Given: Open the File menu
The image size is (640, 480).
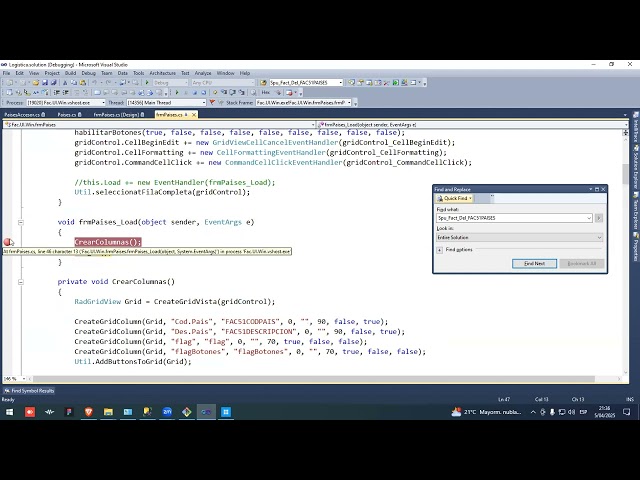Looking at the screenshot, I should [x=6, y=73].
